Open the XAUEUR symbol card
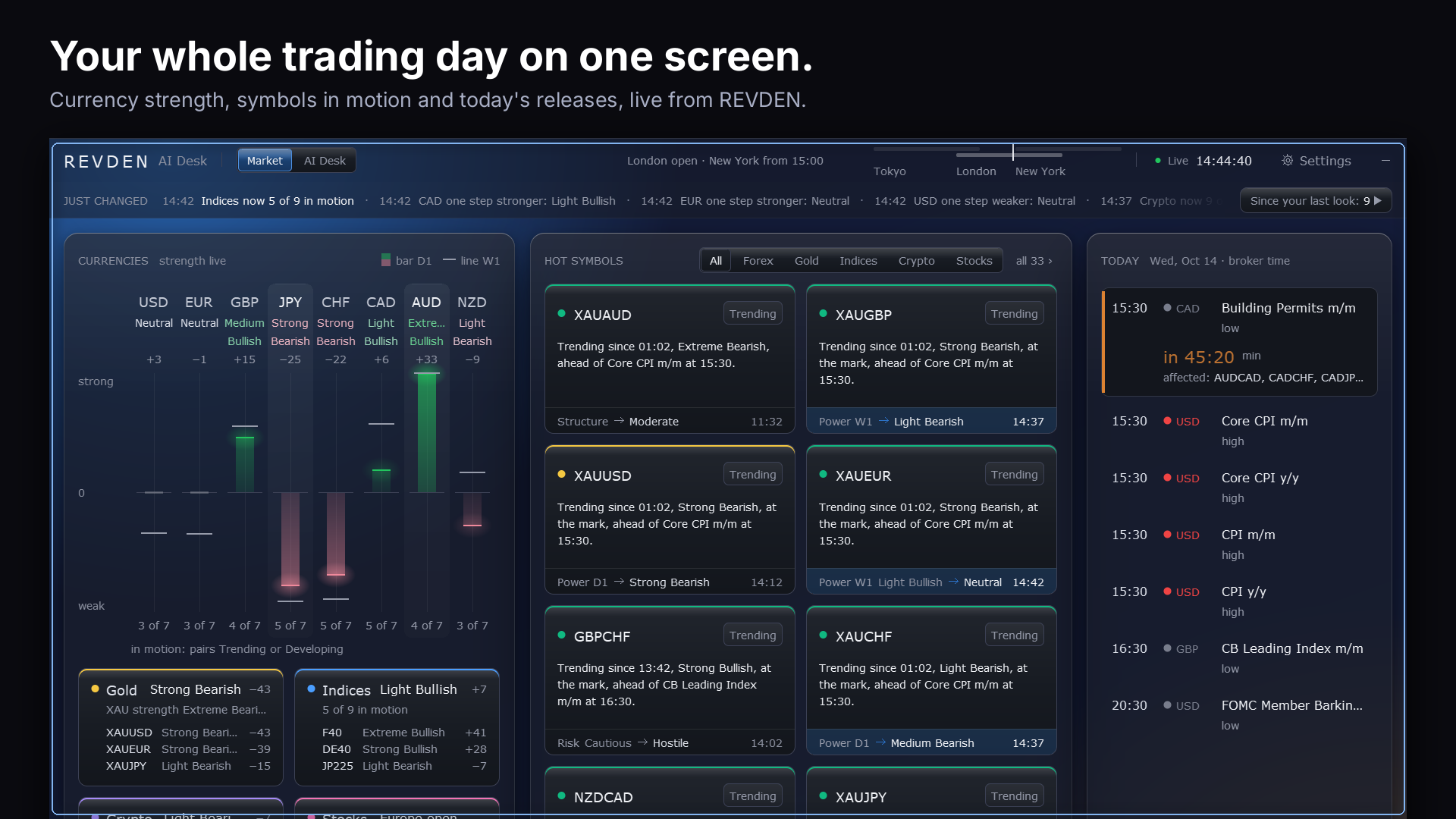1456x819 pixels. 931,520
